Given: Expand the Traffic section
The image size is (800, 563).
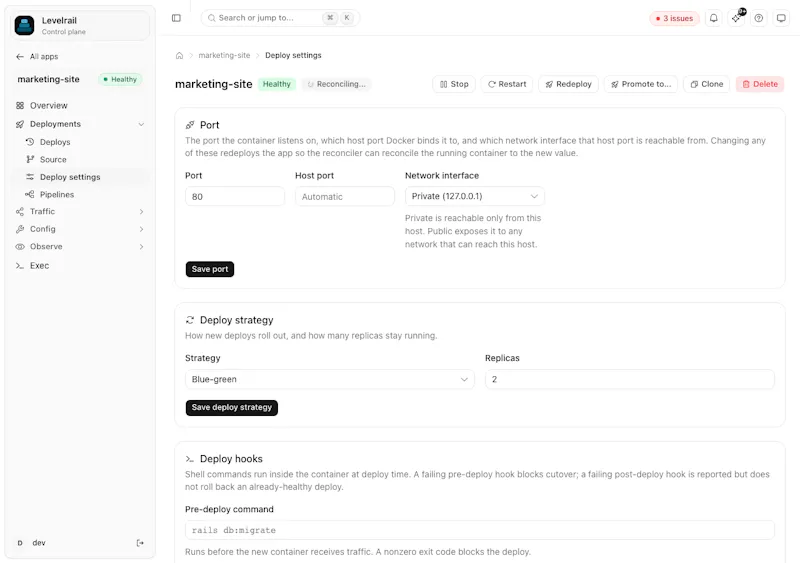Looking at the screenshot, I should tap(80, 211).
